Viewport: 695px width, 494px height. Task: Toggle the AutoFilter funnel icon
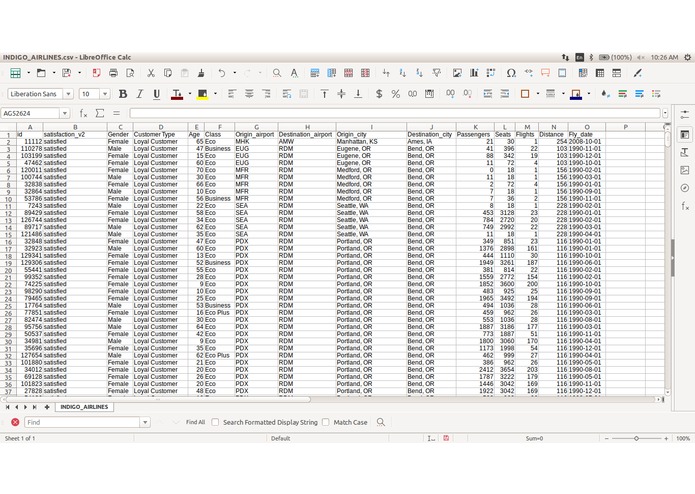point(437,73)
